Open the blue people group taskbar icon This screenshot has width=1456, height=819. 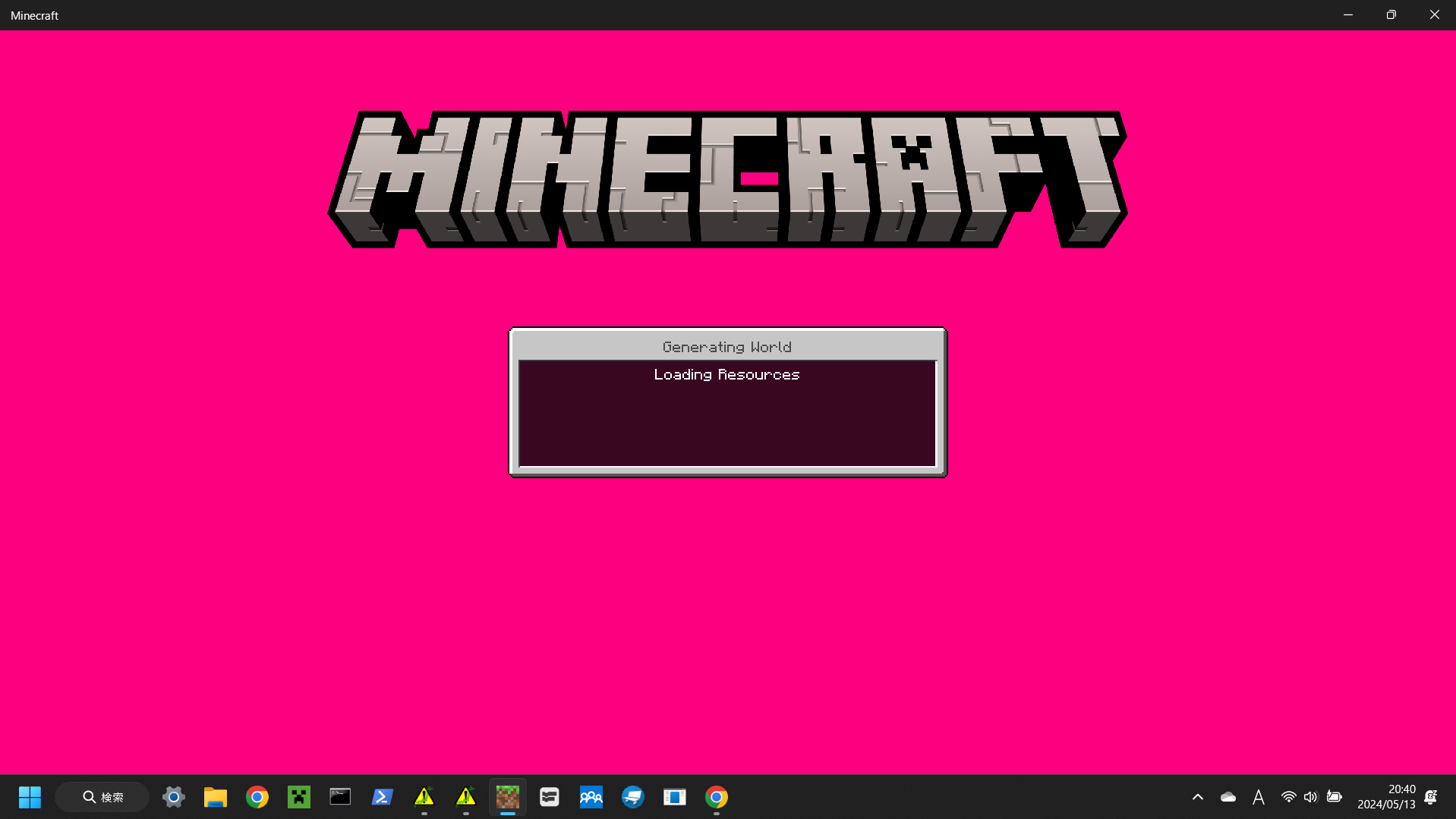pyautogui.click(x=591, y=797)
